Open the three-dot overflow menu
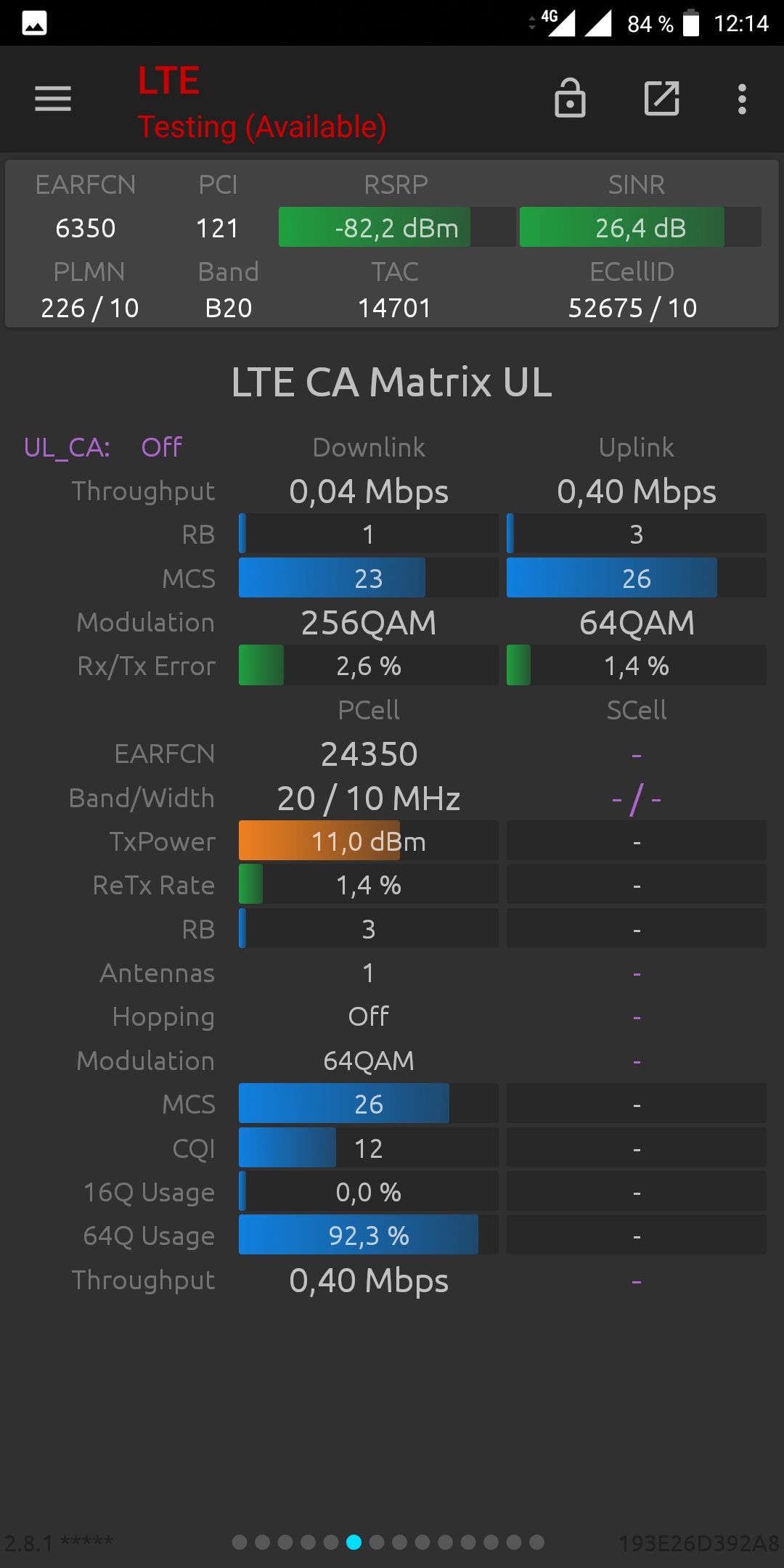This screenshot has width=784, height=1568. (742, 99)
